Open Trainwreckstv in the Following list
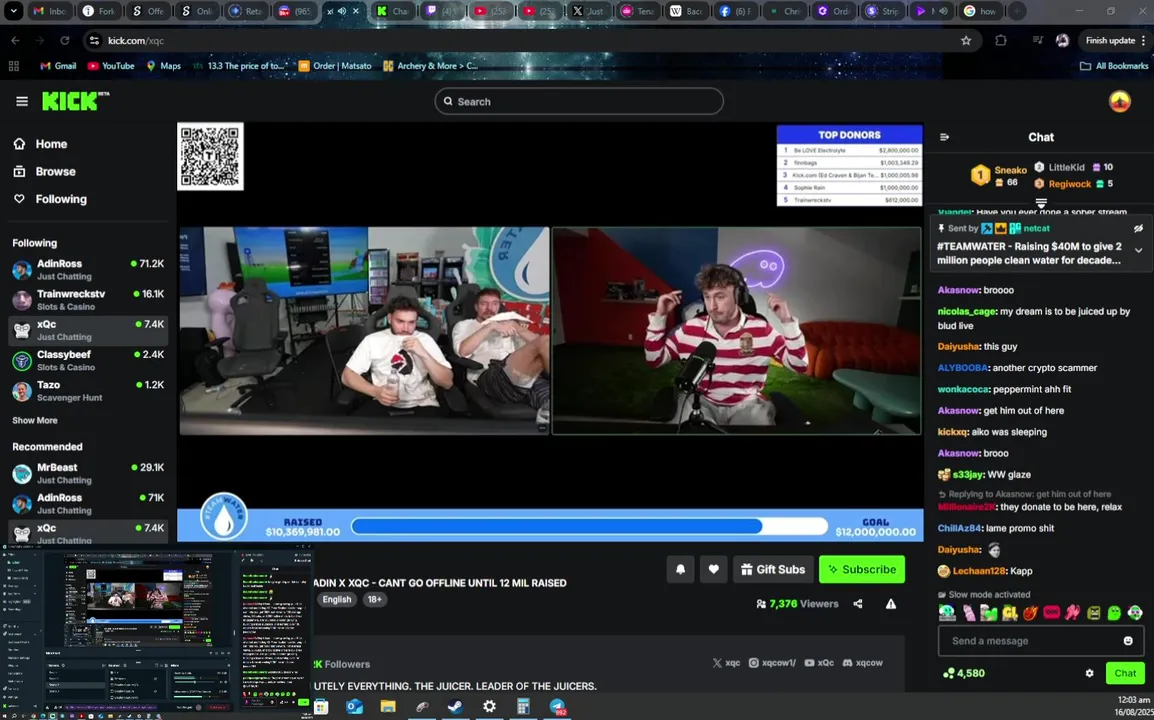The width and height of the screenshot is (1154, 720). click(88, 300)
